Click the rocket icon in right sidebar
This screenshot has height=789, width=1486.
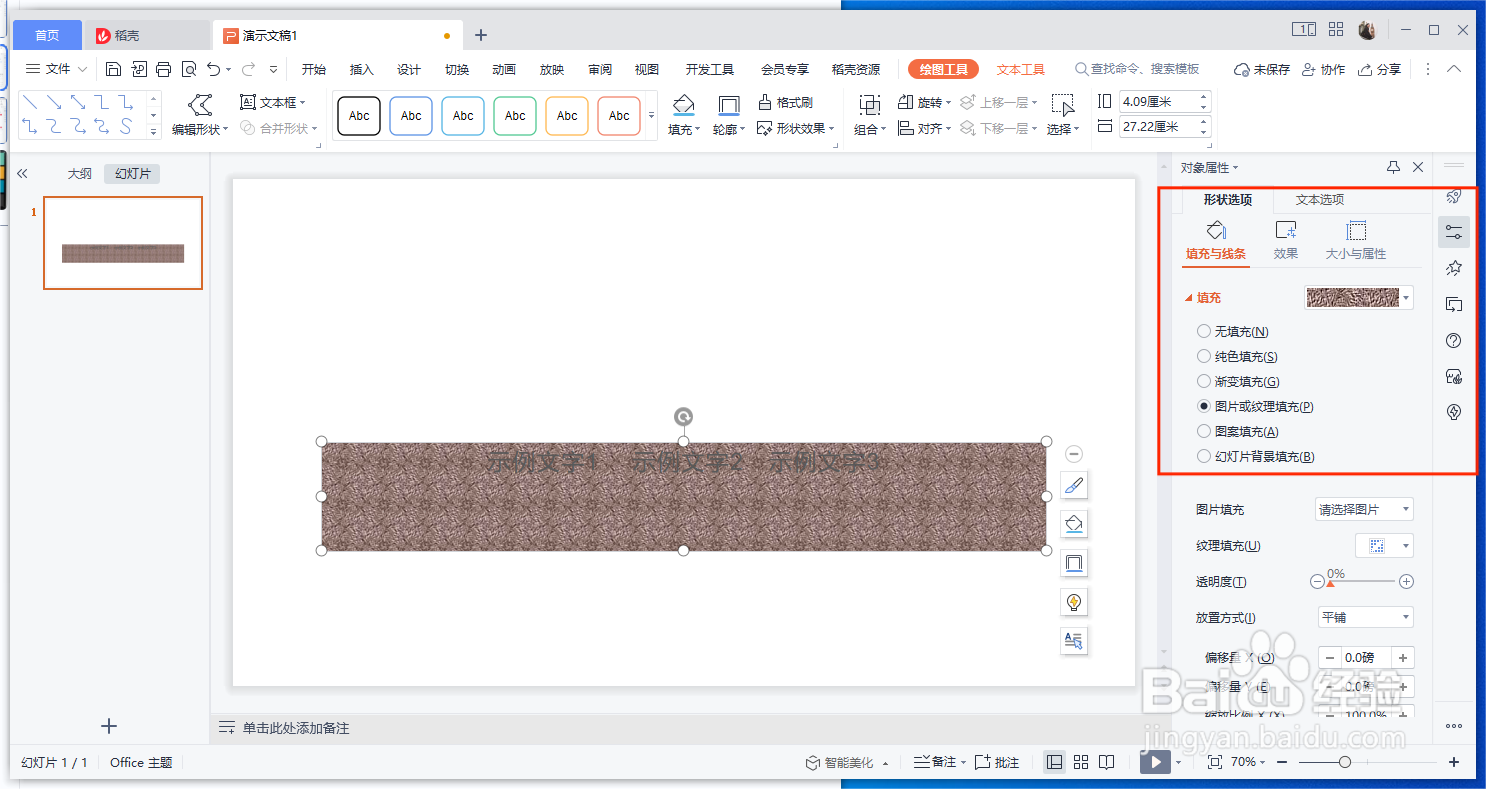point(1454,197)
